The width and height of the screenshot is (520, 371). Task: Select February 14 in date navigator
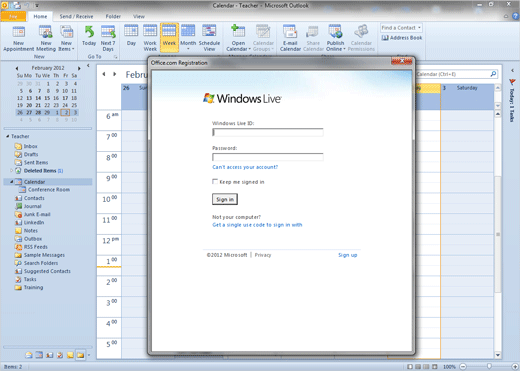pyautogui.click(x=38, y=98)
